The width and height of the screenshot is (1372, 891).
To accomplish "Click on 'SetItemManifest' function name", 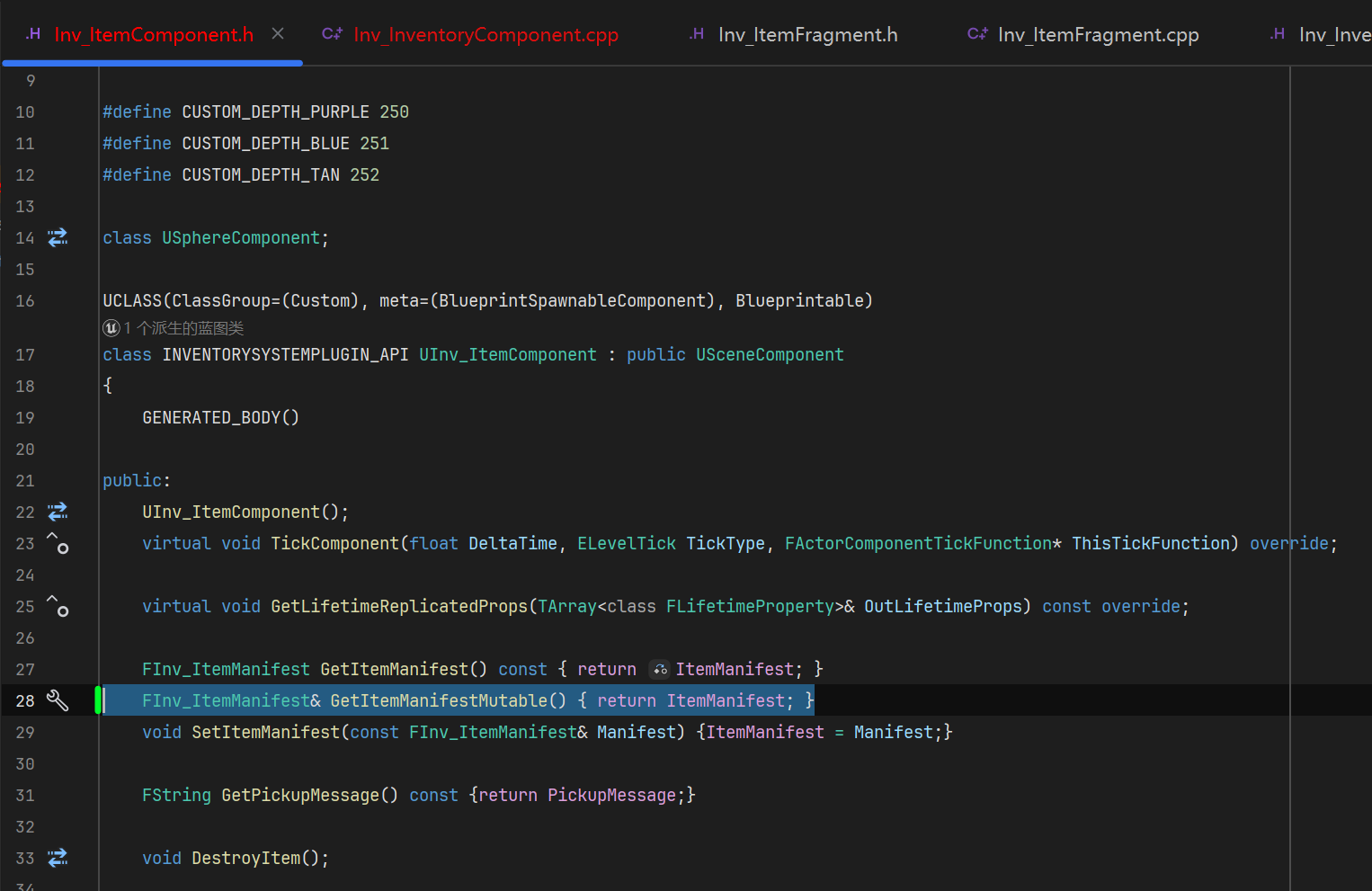I will 266,732.
